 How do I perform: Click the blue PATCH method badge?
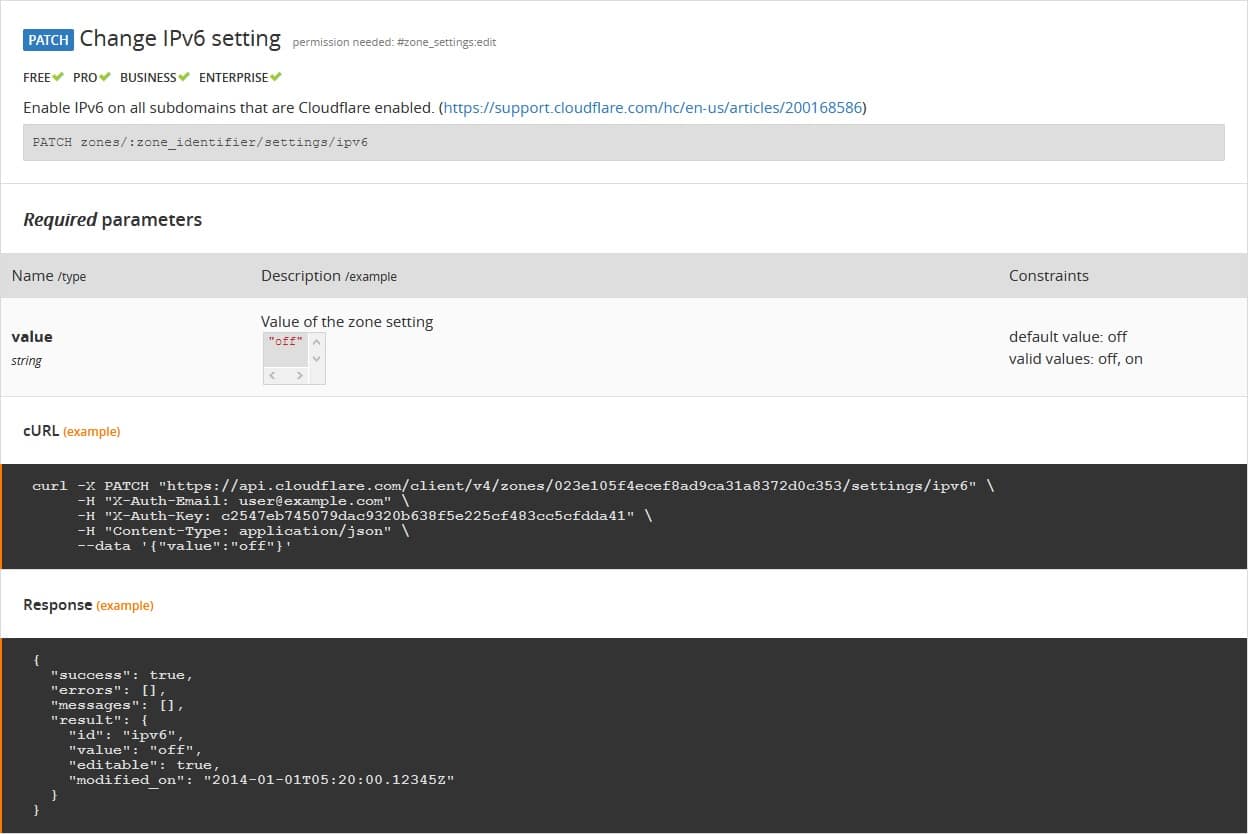tap(48, 40)
